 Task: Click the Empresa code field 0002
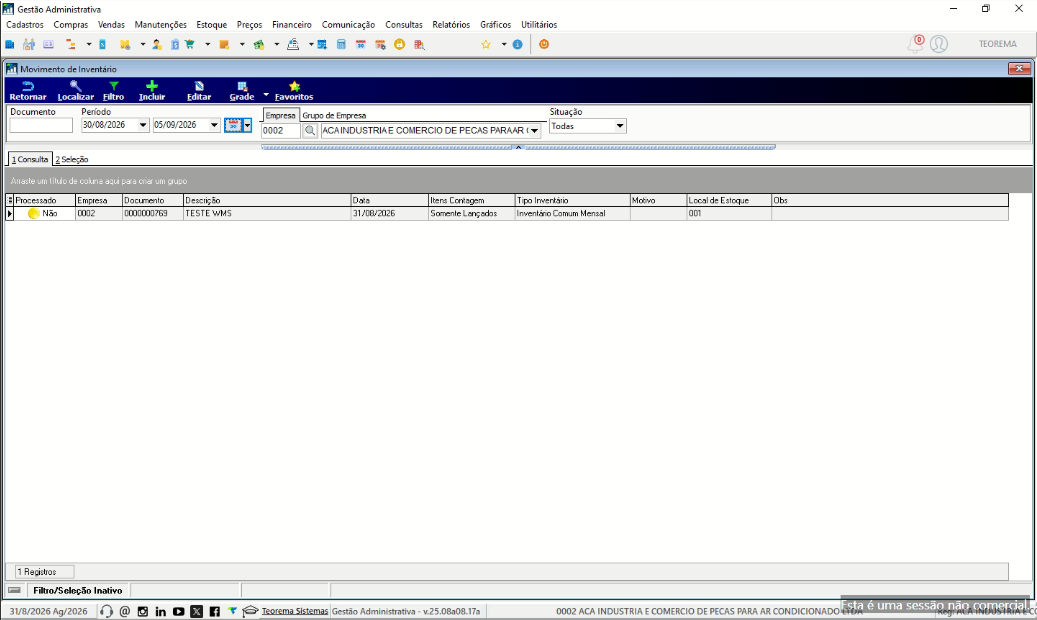(x=280, y=130)
